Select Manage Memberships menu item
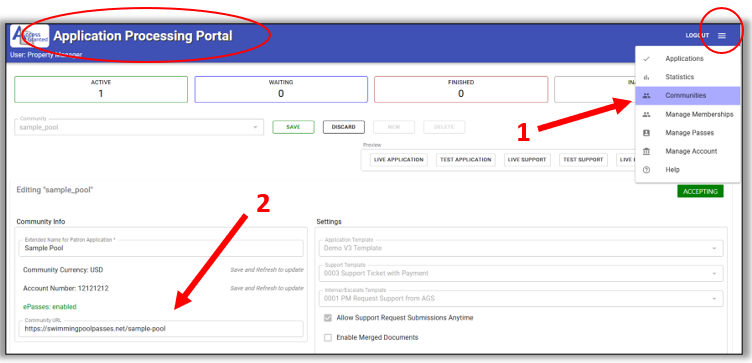This screenshot has height=363, width=752. point(688,114)
